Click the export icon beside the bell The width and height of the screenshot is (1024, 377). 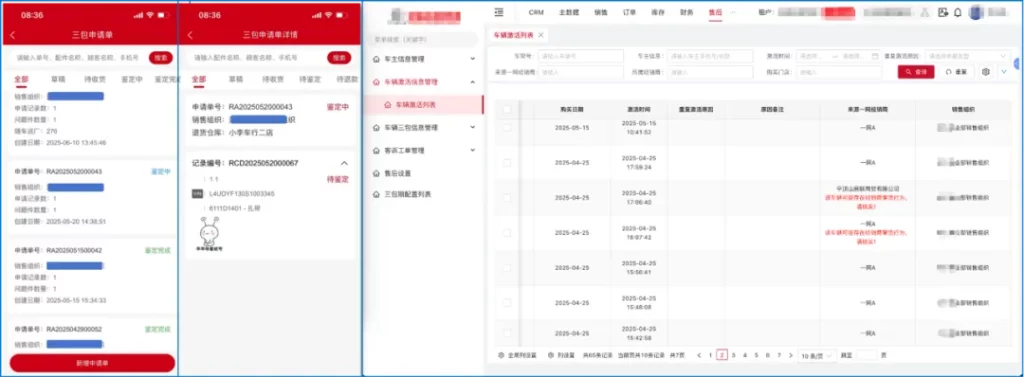pos(942,12)
